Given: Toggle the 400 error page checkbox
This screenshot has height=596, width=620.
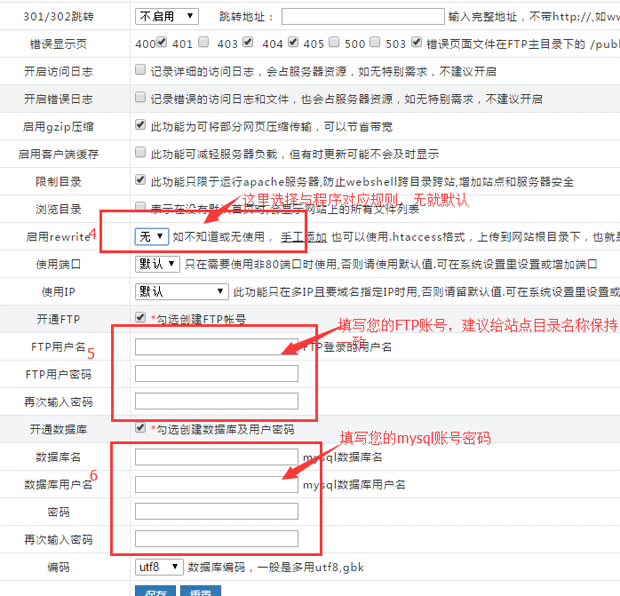Looking at the screenshot, I should click(162, 44).
